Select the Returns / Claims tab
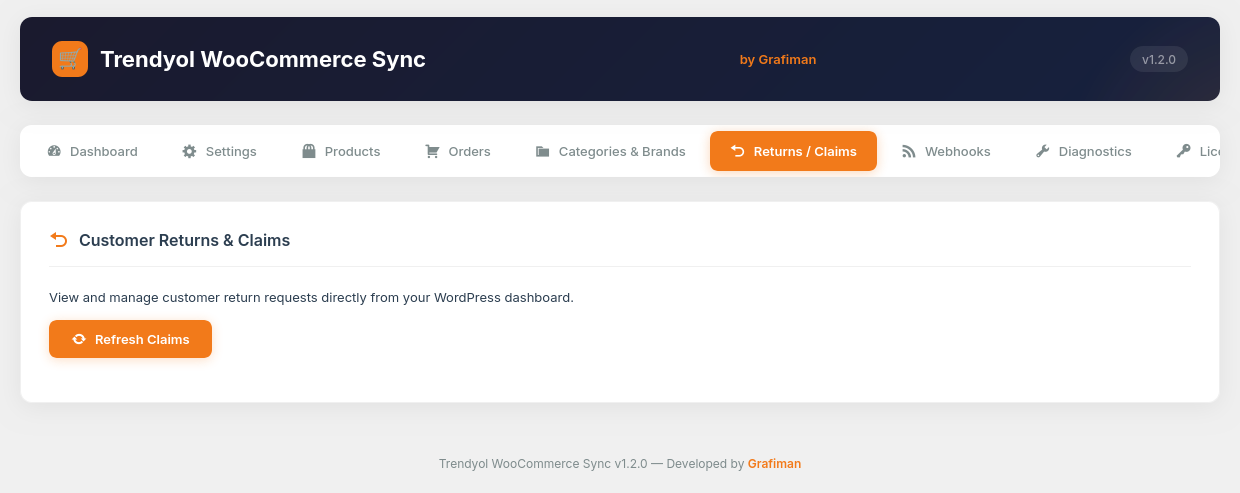Screen dimensions: 1240x493 pos(793,151)
